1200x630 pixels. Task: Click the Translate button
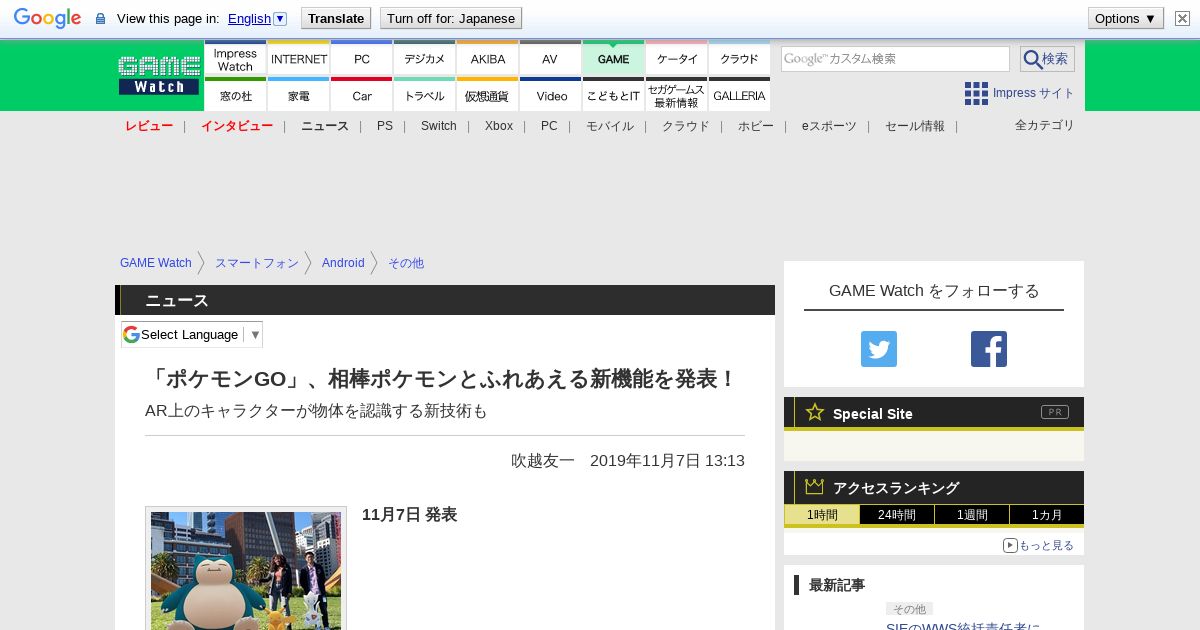pyautogui.click(x=336, y=18)
